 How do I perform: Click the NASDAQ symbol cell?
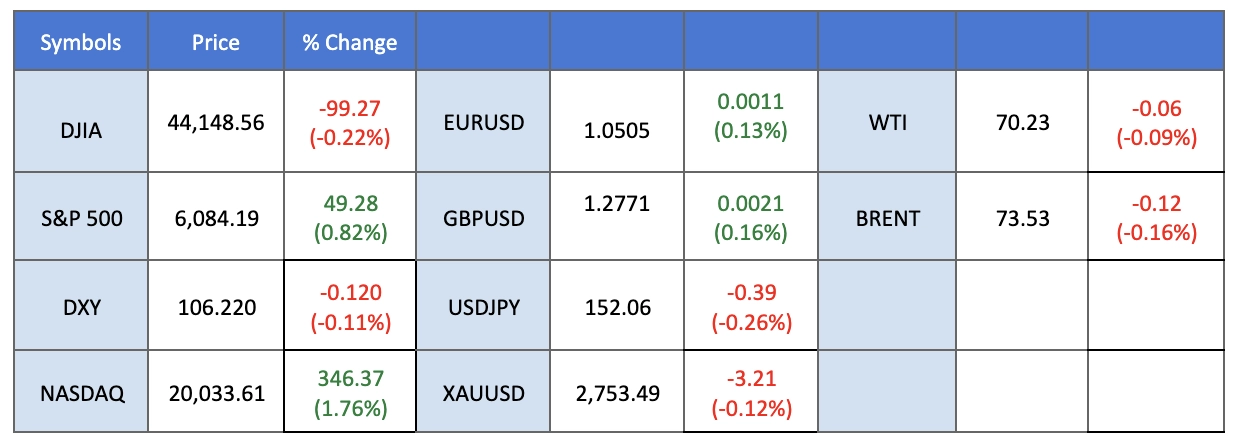(x=81, y=394)
